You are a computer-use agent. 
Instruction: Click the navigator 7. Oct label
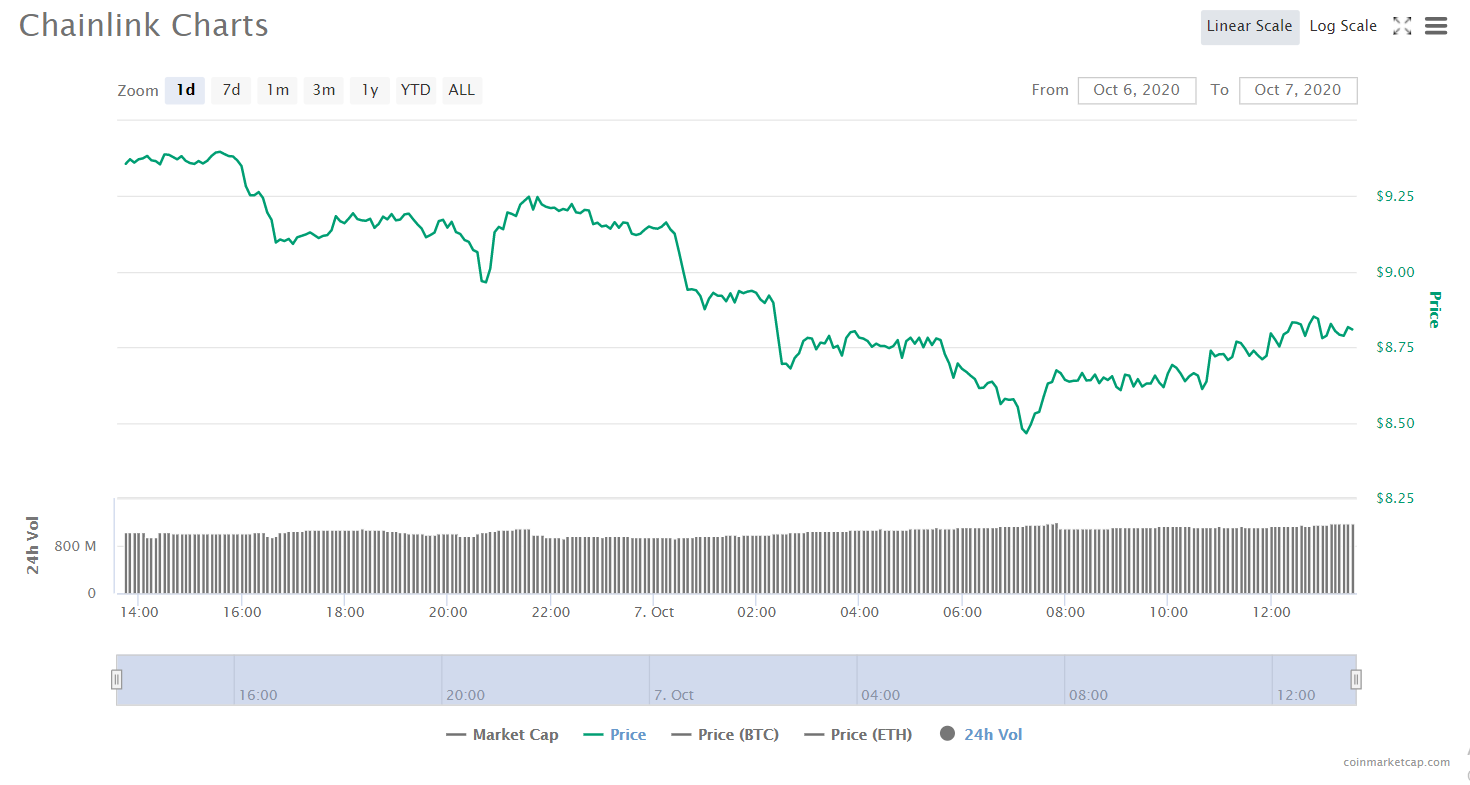673,694
